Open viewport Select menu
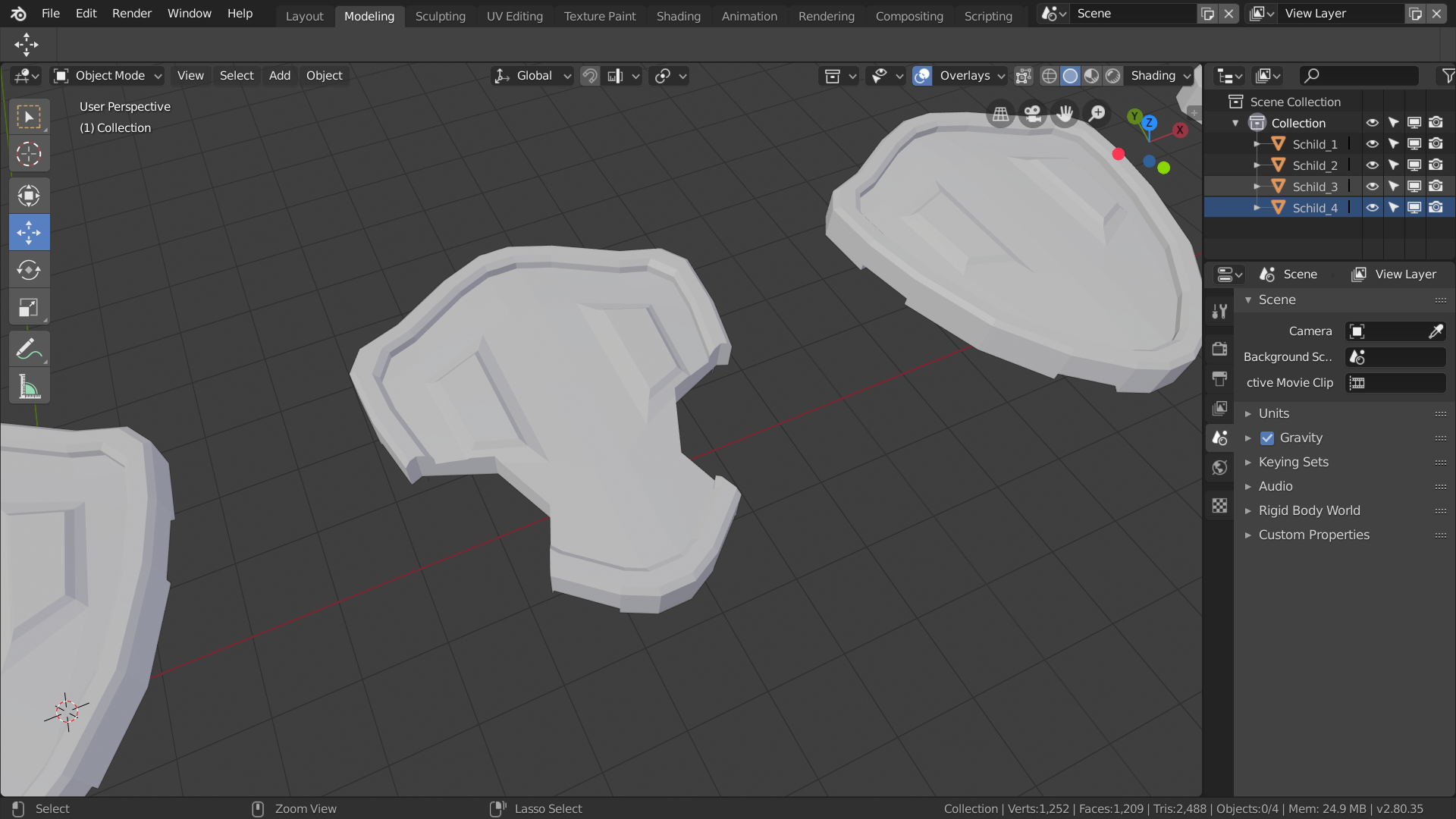 pos(237,76)
